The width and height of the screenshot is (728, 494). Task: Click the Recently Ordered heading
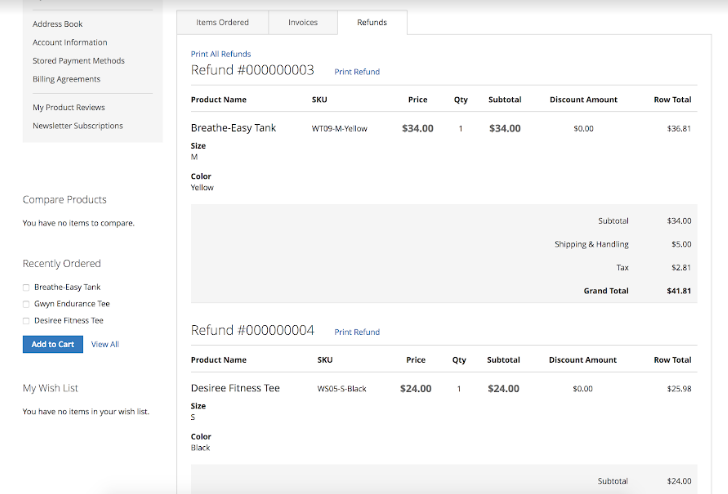[x=62, y=263]
